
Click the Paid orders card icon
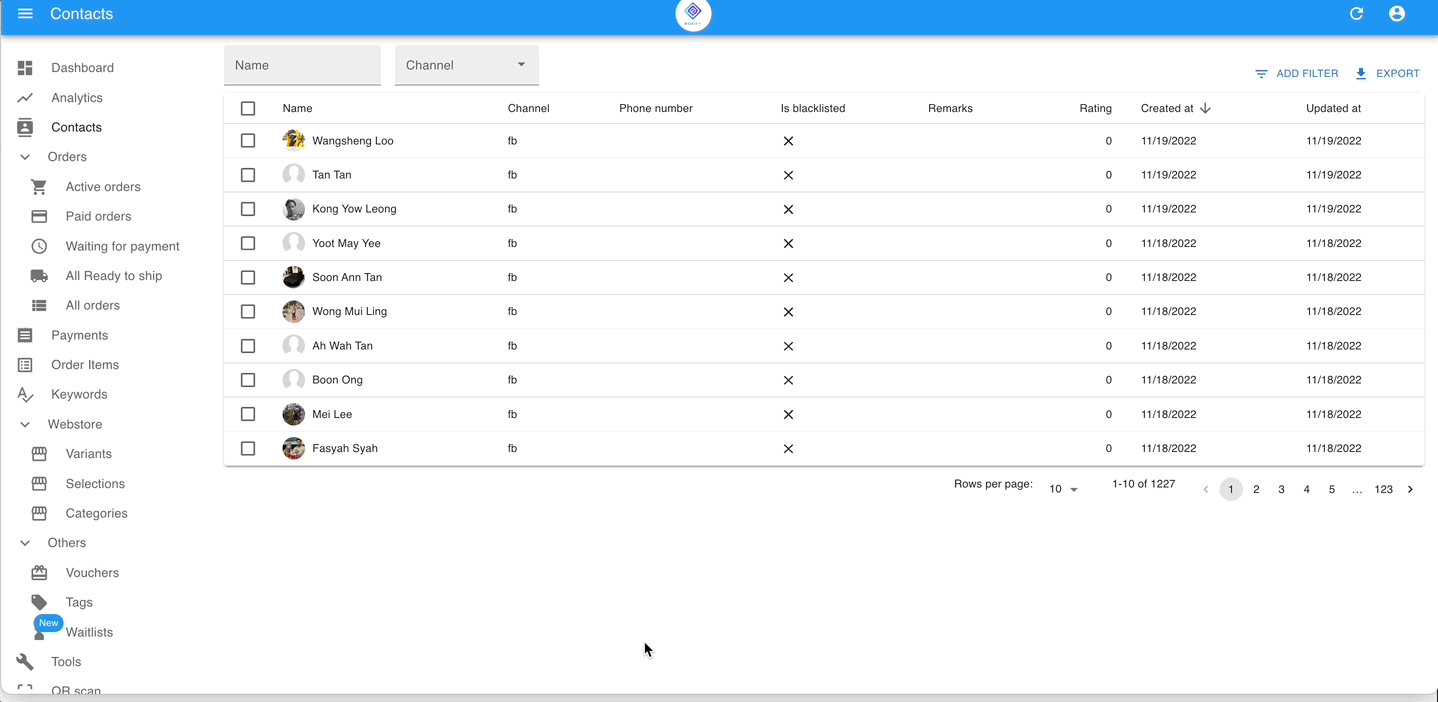[x=38, y=216]
